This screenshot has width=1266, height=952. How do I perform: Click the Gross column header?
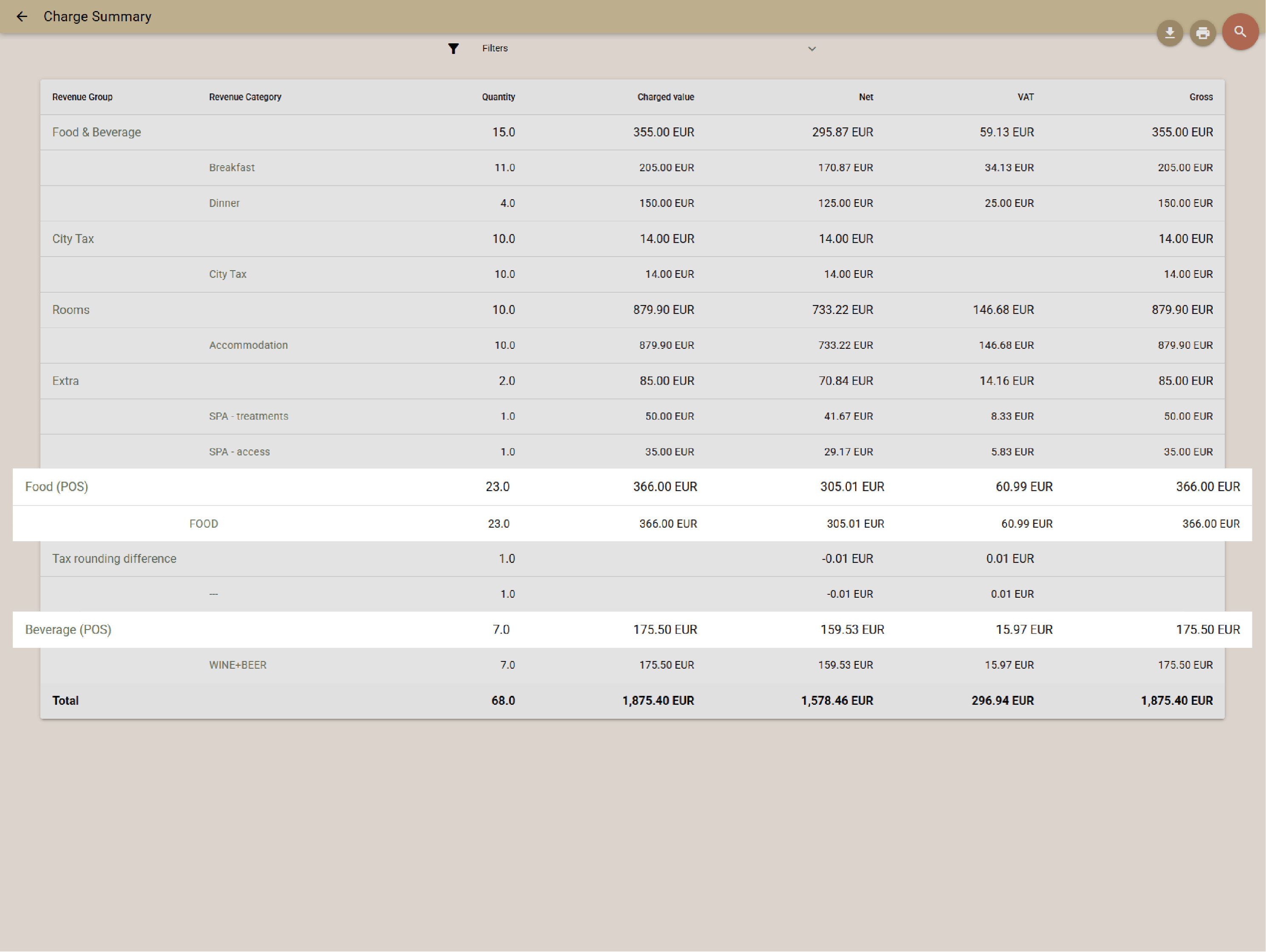click(1200, 97)
